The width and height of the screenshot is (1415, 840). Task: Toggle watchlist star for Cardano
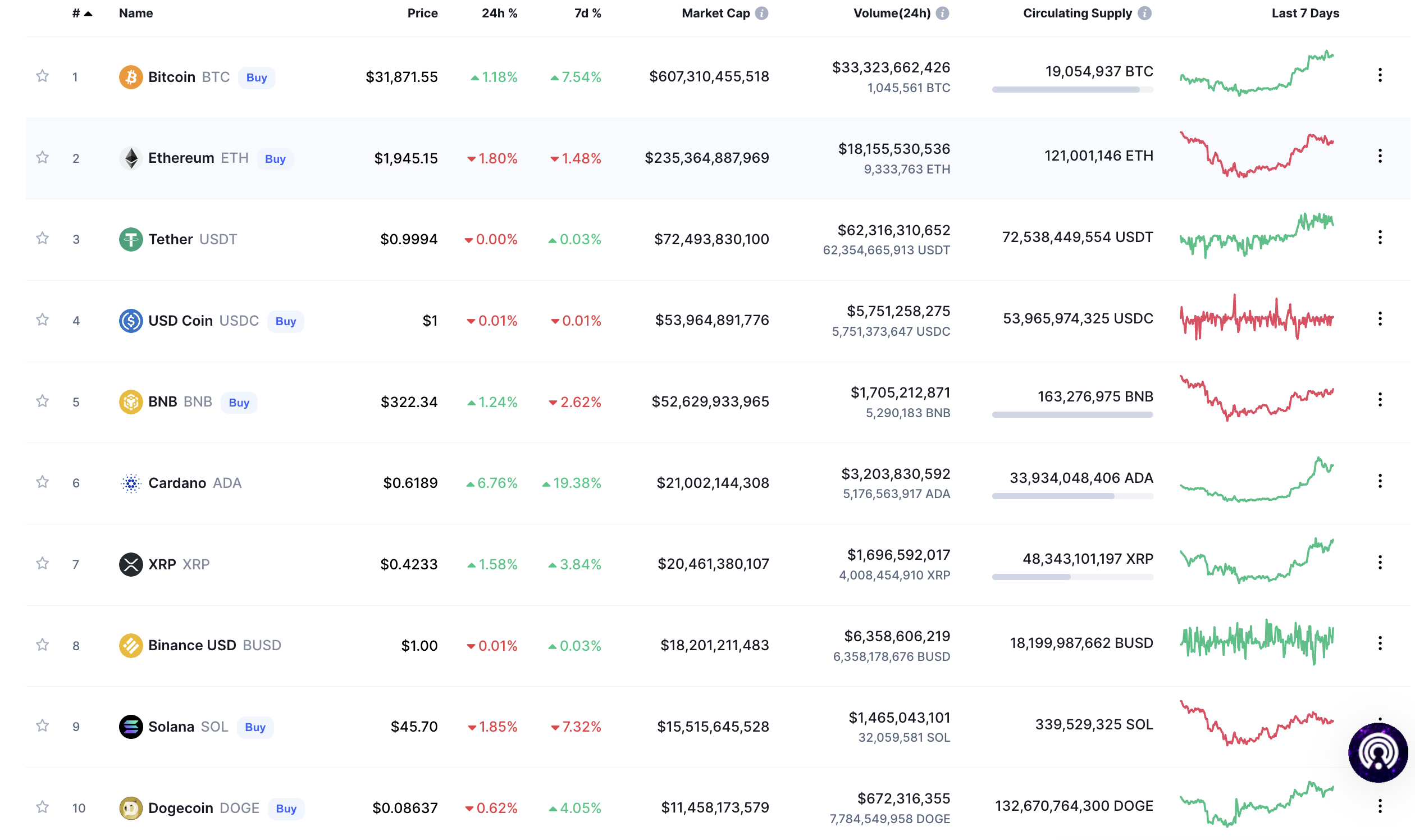43,482
